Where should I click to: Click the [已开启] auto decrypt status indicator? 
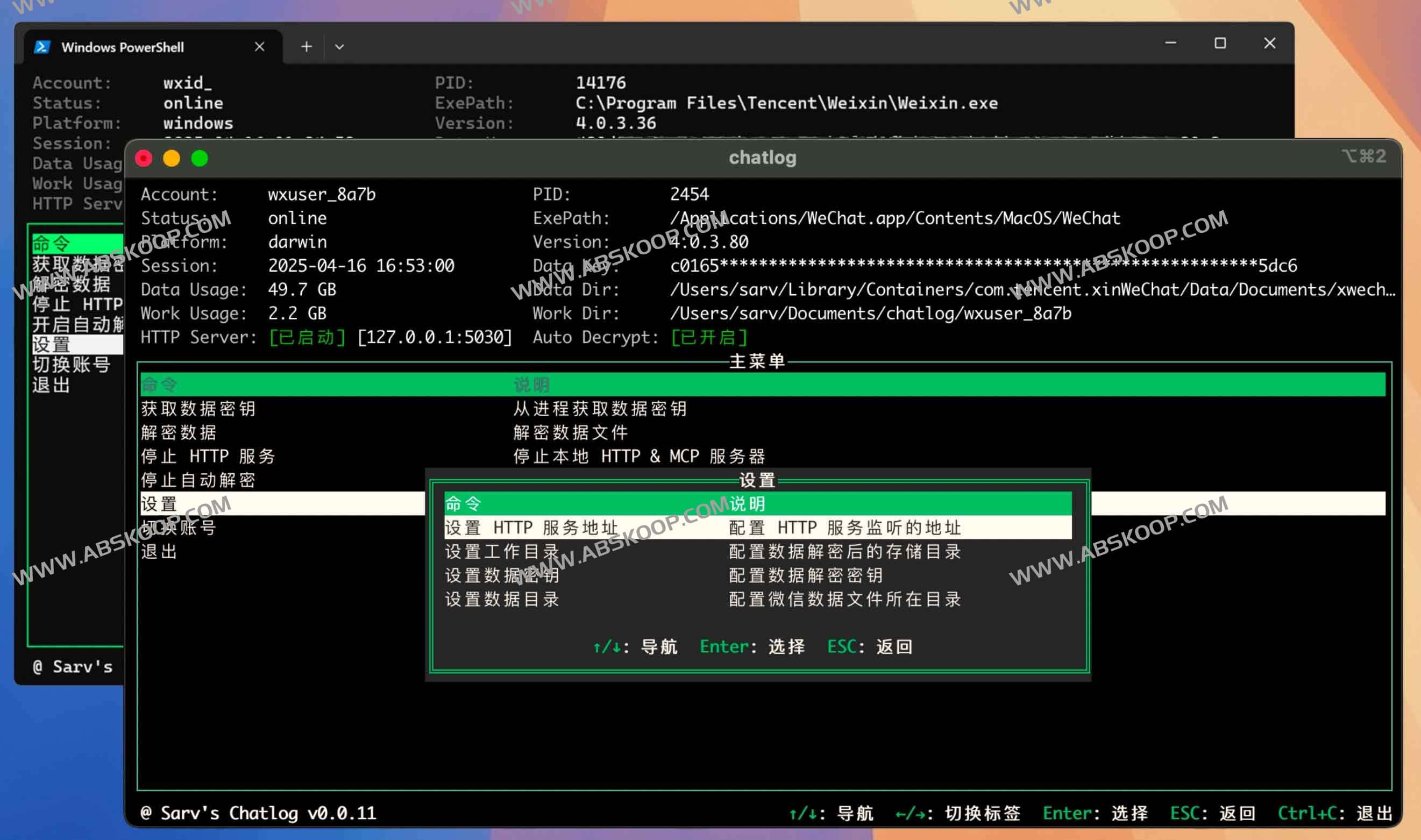(709, 337)
